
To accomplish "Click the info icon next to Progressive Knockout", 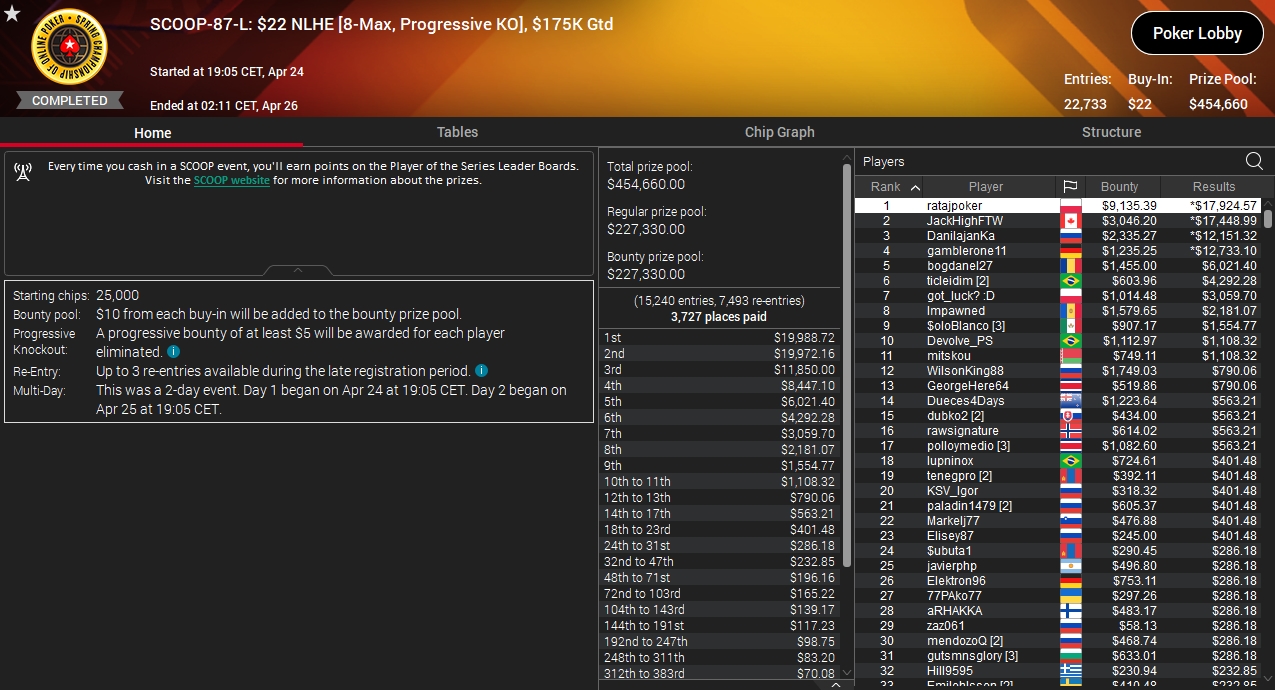I will click(173, 352).
